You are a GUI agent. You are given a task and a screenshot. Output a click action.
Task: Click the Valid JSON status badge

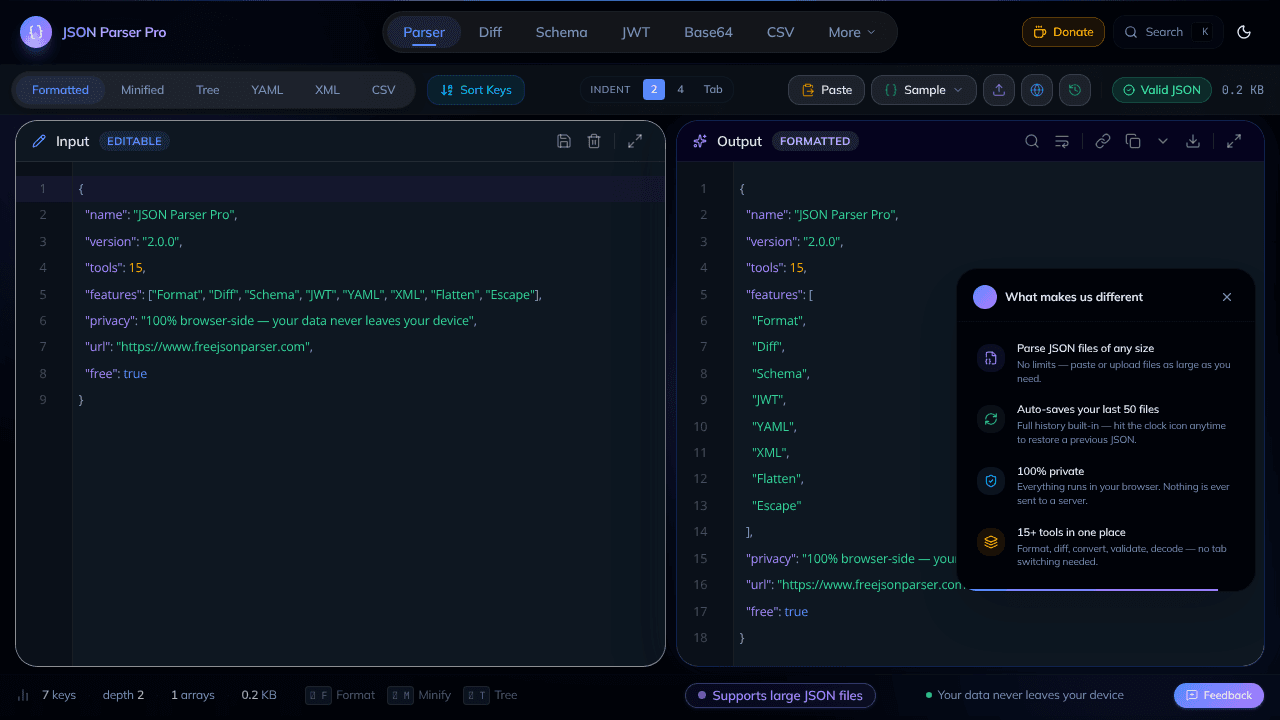(x=1162, y=90)
